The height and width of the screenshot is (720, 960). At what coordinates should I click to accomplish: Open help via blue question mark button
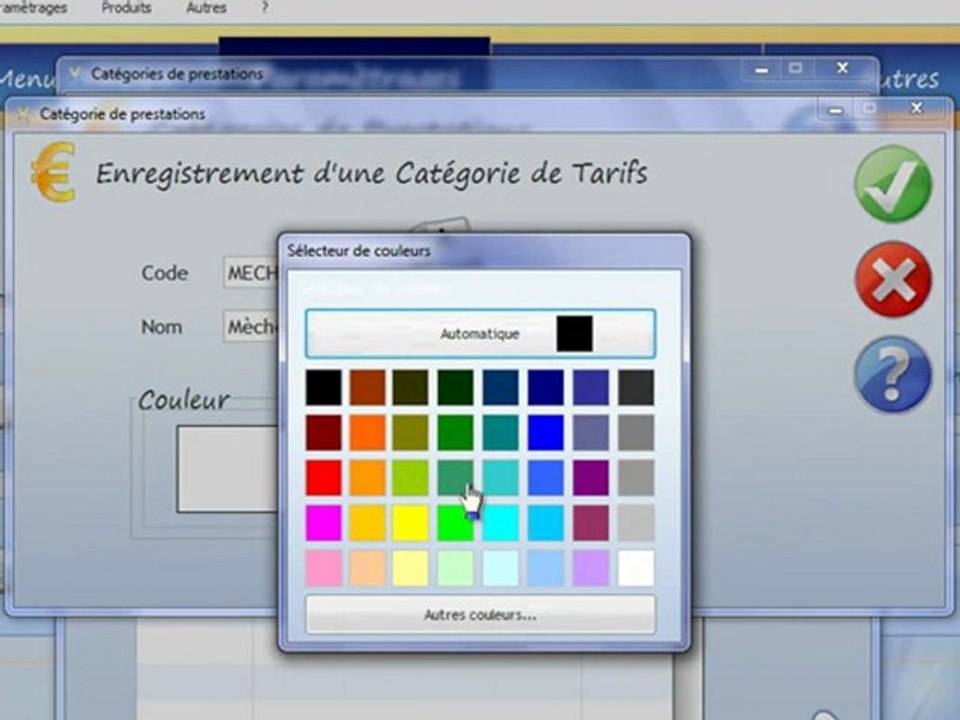click(893, 374)
